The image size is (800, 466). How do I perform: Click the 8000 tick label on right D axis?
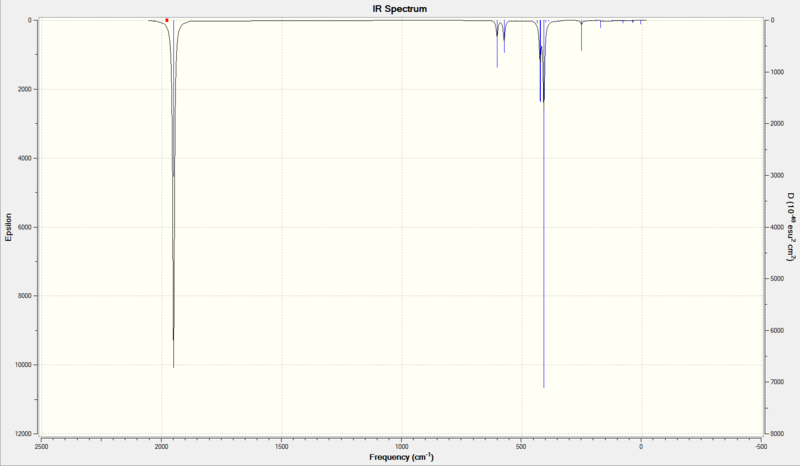778,434
